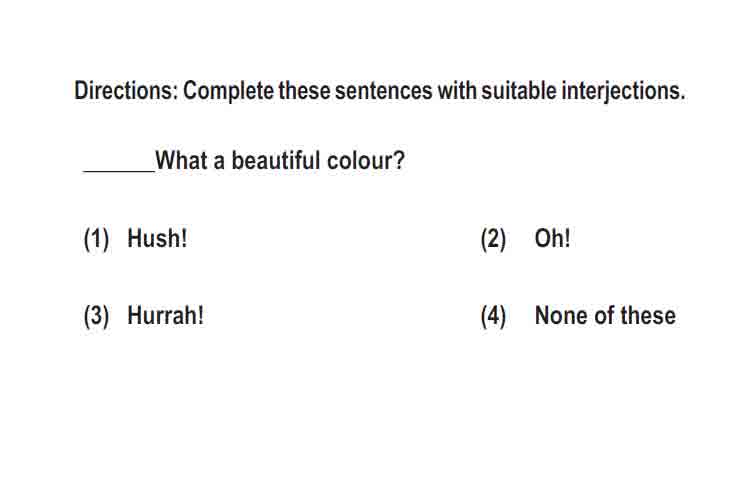Click the (1) option number
Screen dimensions: 750x500
coord(96,239)
